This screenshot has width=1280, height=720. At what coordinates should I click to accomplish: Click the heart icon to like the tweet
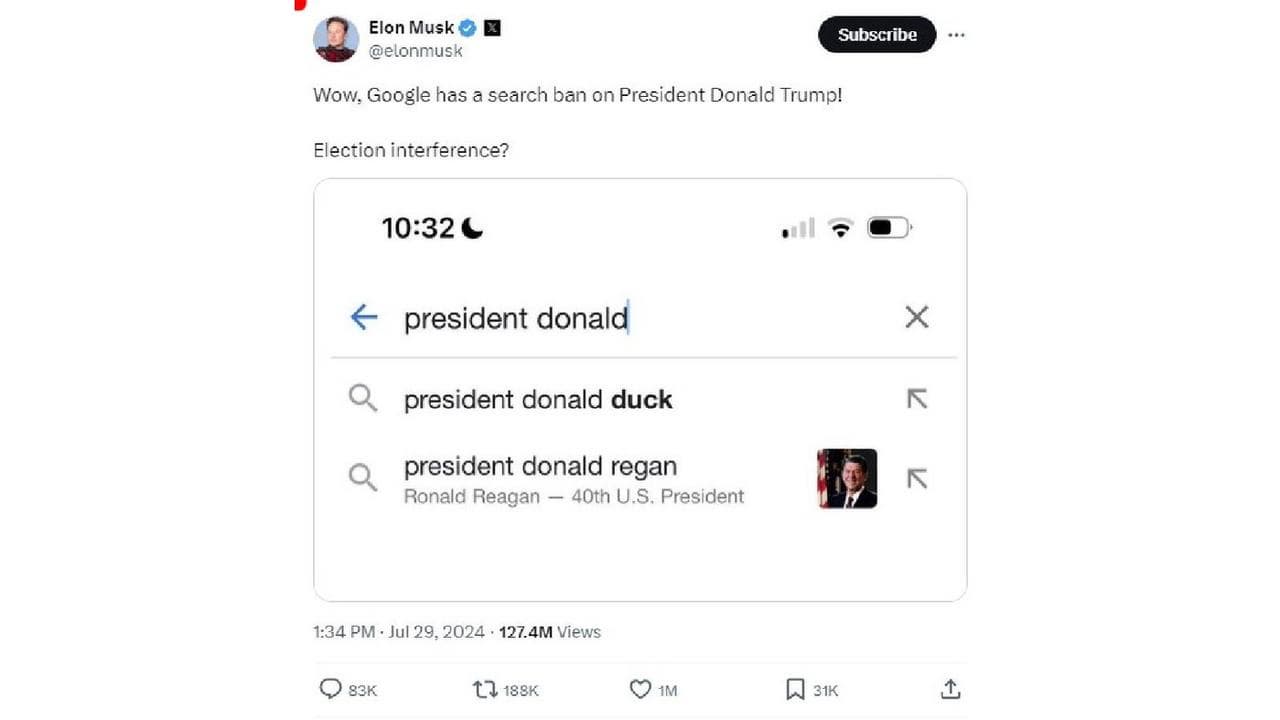coord(641,689)
